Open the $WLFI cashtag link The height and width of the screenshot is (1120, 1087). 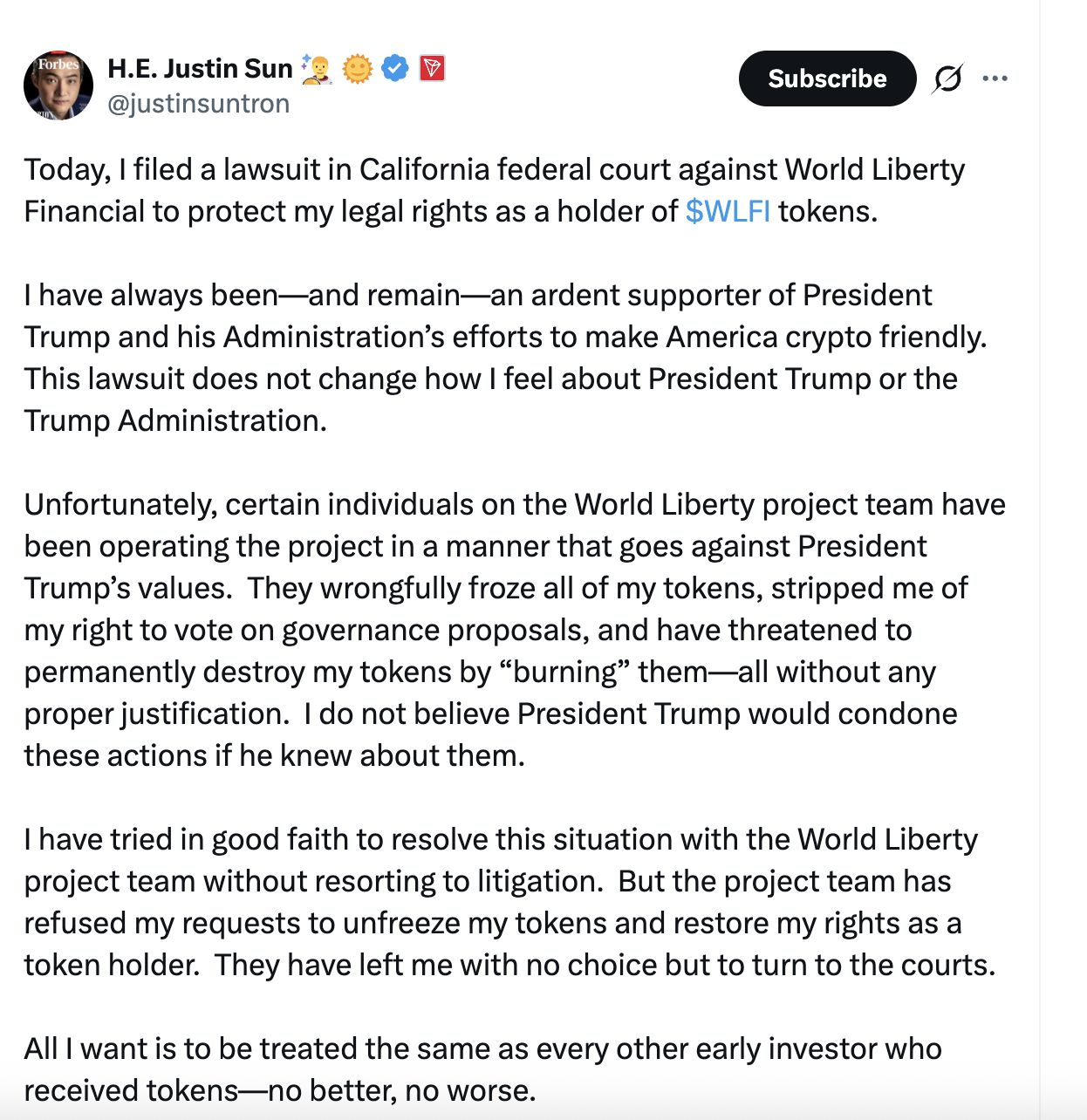click(x=728, y=211)
